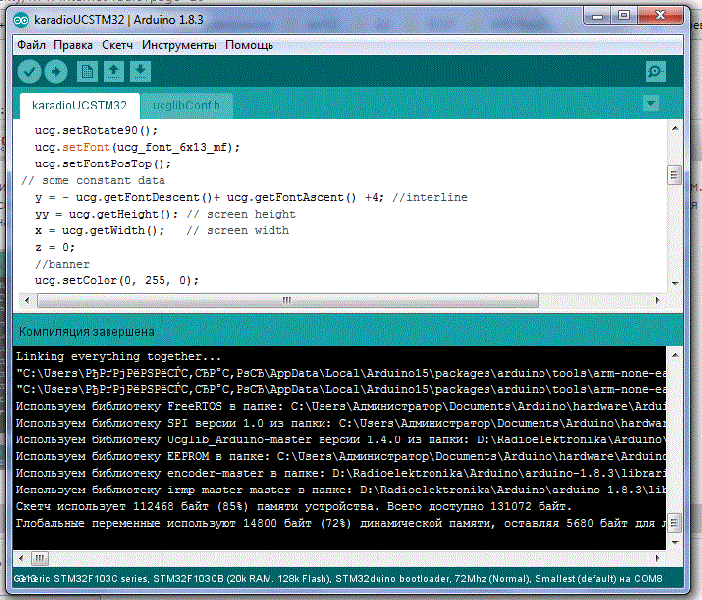Screen dimensions: 702x600
Task: Click the console horizontal scrollbar right arrow
Action: [x=657, y=558]
